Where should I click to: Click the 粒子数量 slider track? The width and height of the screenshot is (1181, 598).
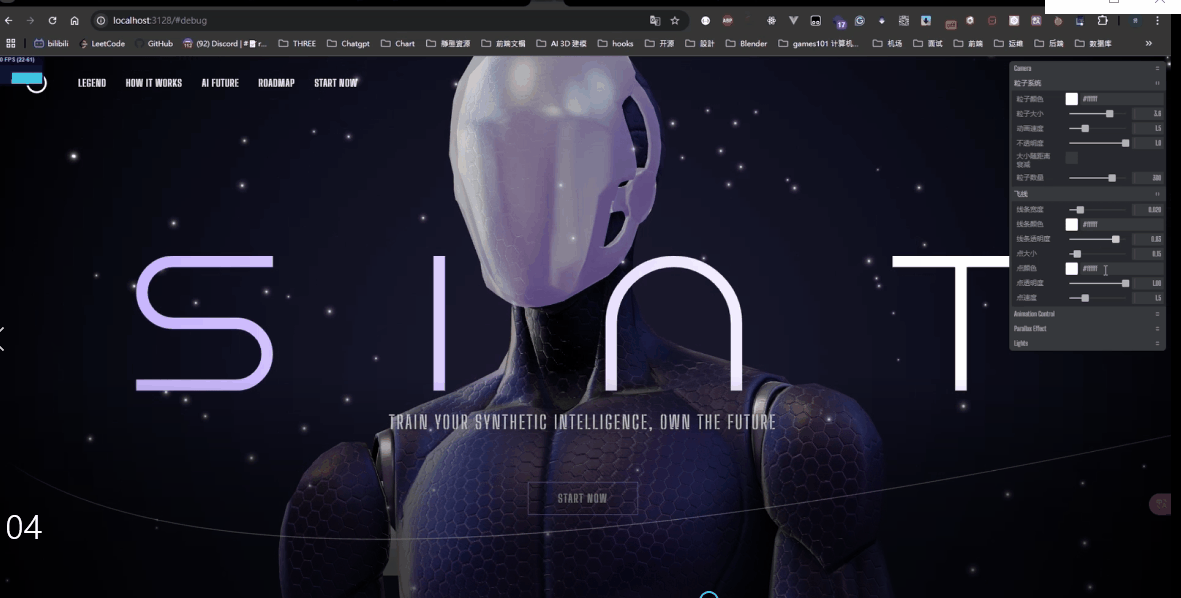[1097, 178]
